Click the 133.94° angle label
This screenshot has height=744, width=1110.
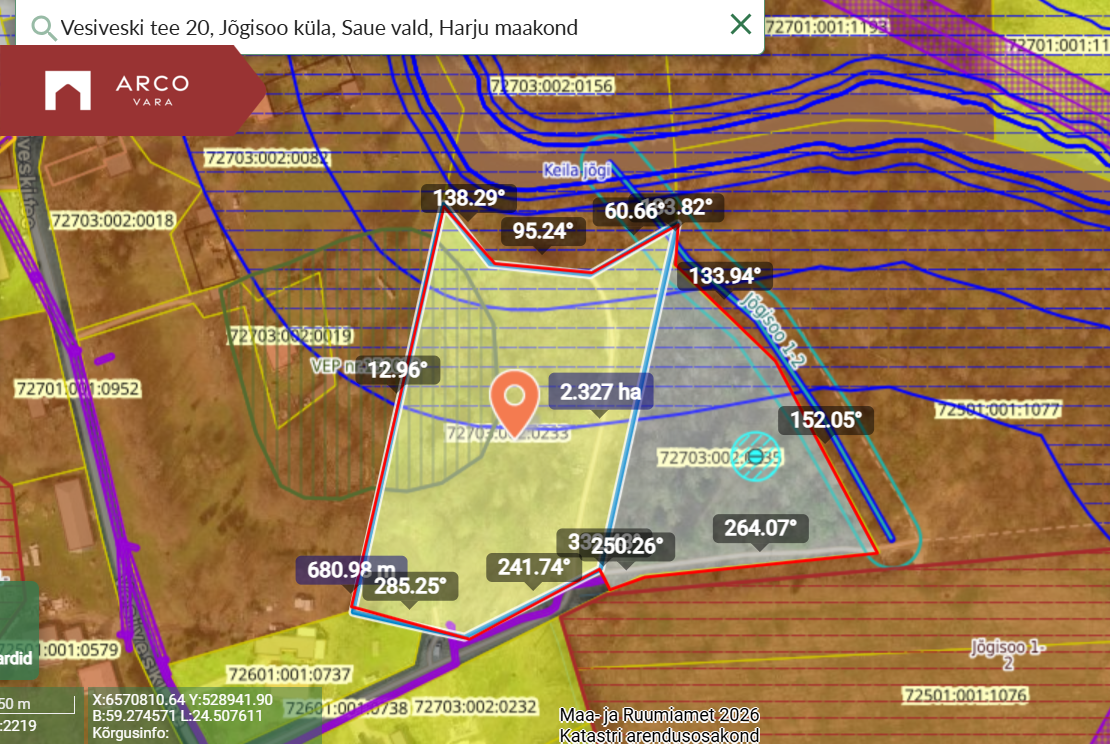tap(724, 275)
